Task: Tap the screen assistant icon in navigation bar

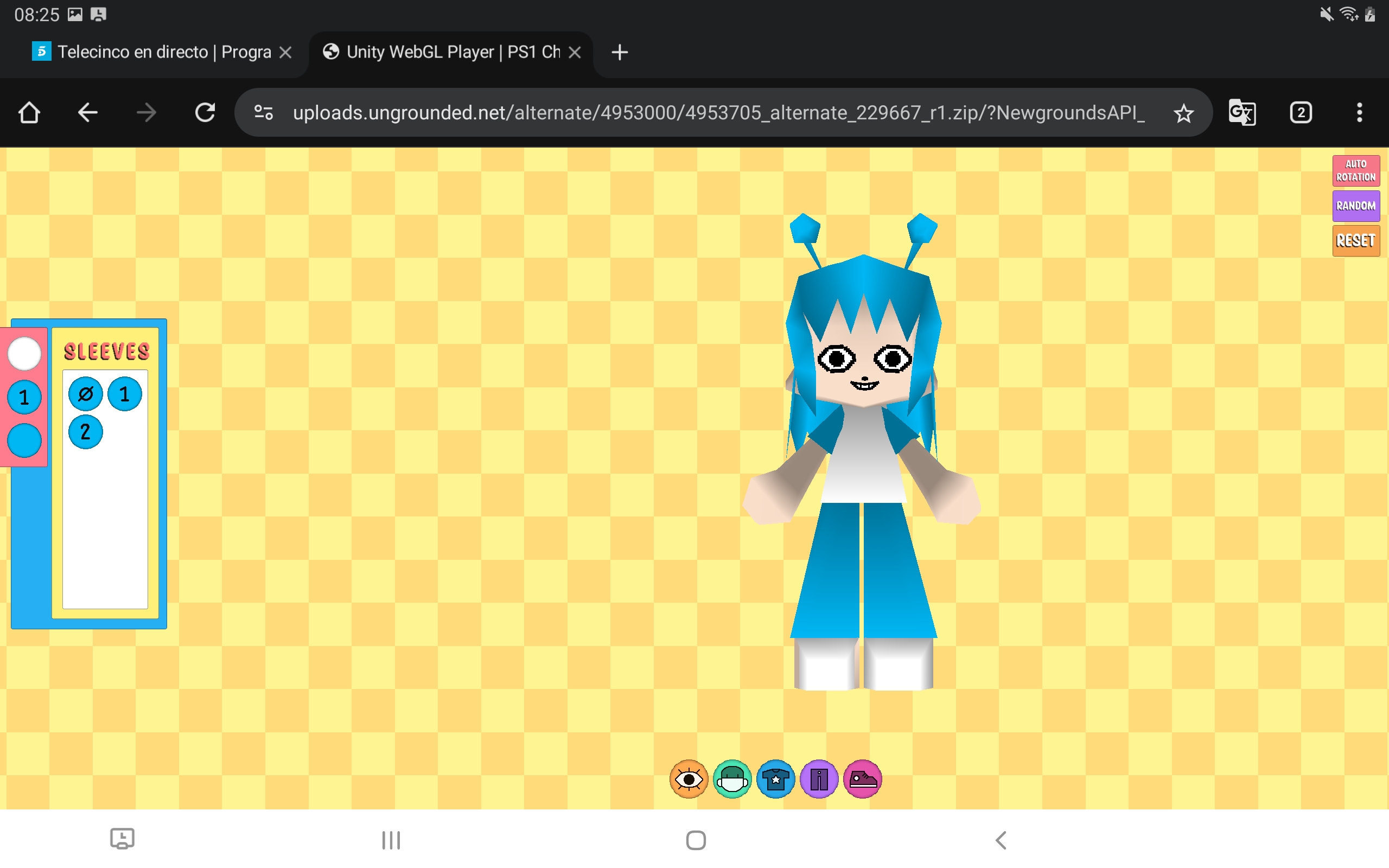Action: (122, 839)
